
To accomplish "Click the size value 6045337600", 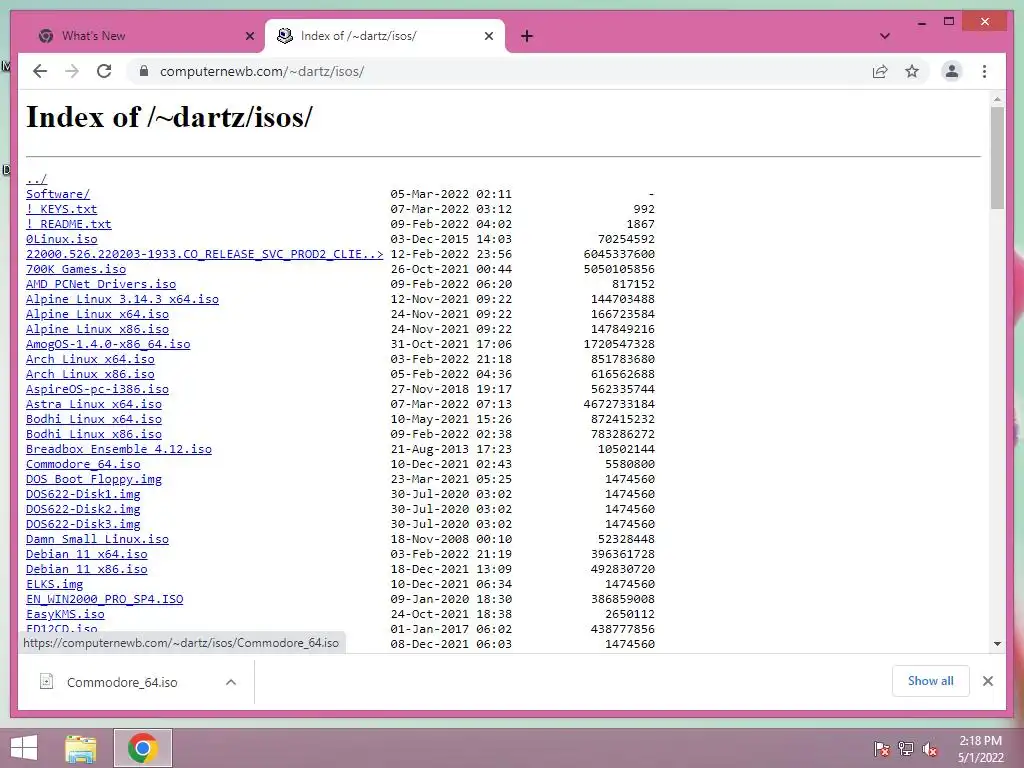I will 619,254.
